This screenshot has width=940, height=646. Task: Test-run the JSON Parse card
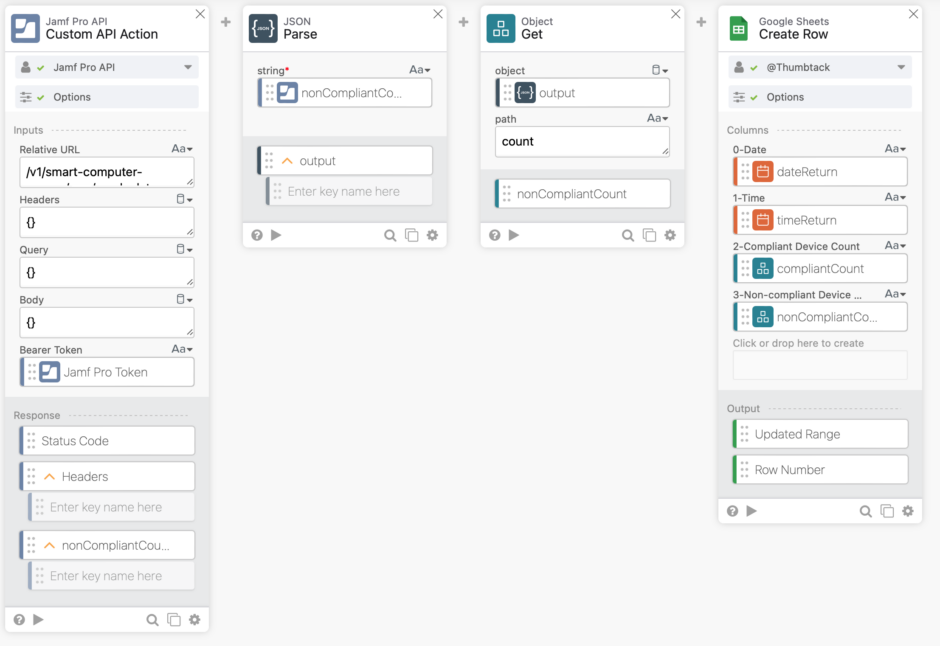[276, 235]
